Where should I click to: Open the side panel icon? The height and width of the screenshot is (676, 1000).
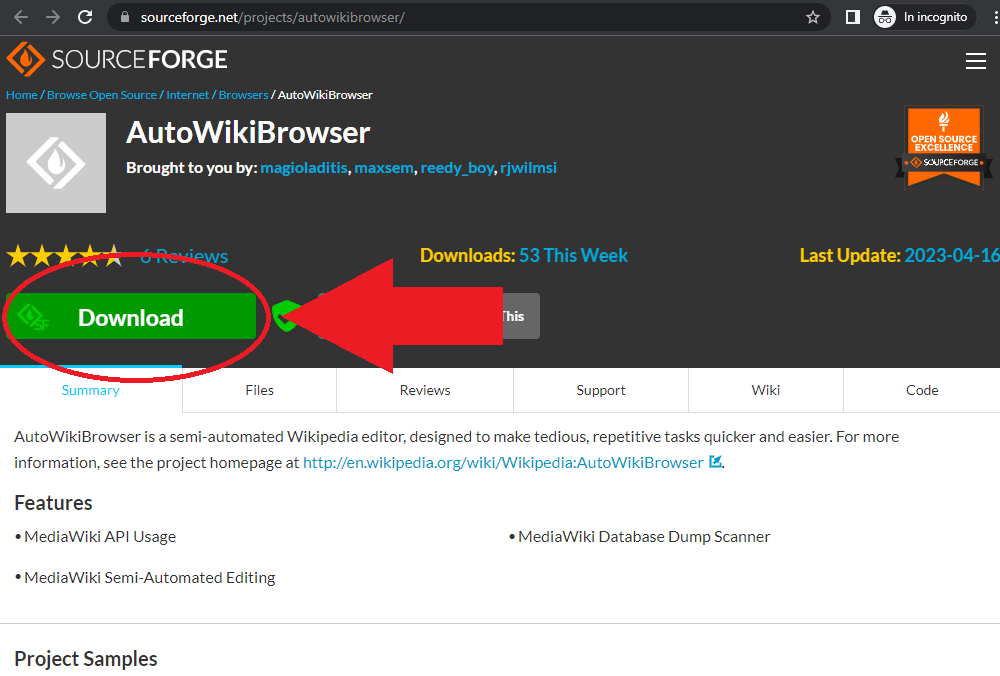853,17
